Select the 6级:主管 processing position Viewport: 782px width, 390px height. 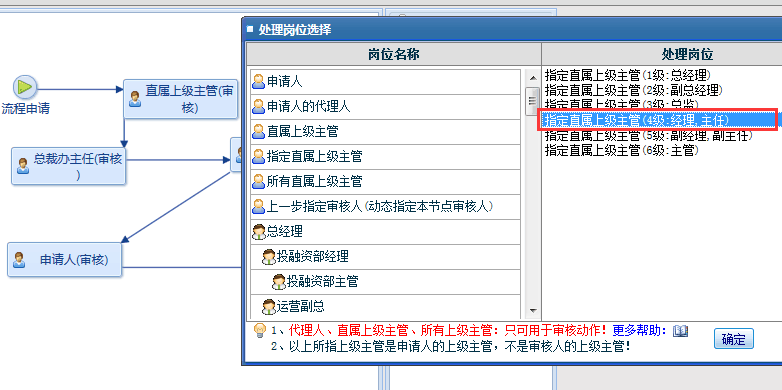coord(621,150)
